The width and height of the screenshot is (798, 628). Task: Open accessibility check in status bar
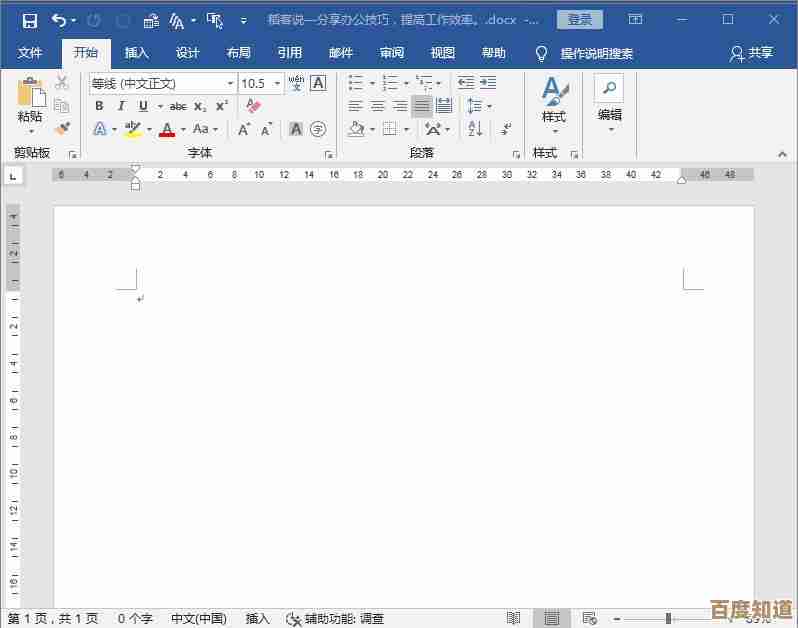point(335,619)
